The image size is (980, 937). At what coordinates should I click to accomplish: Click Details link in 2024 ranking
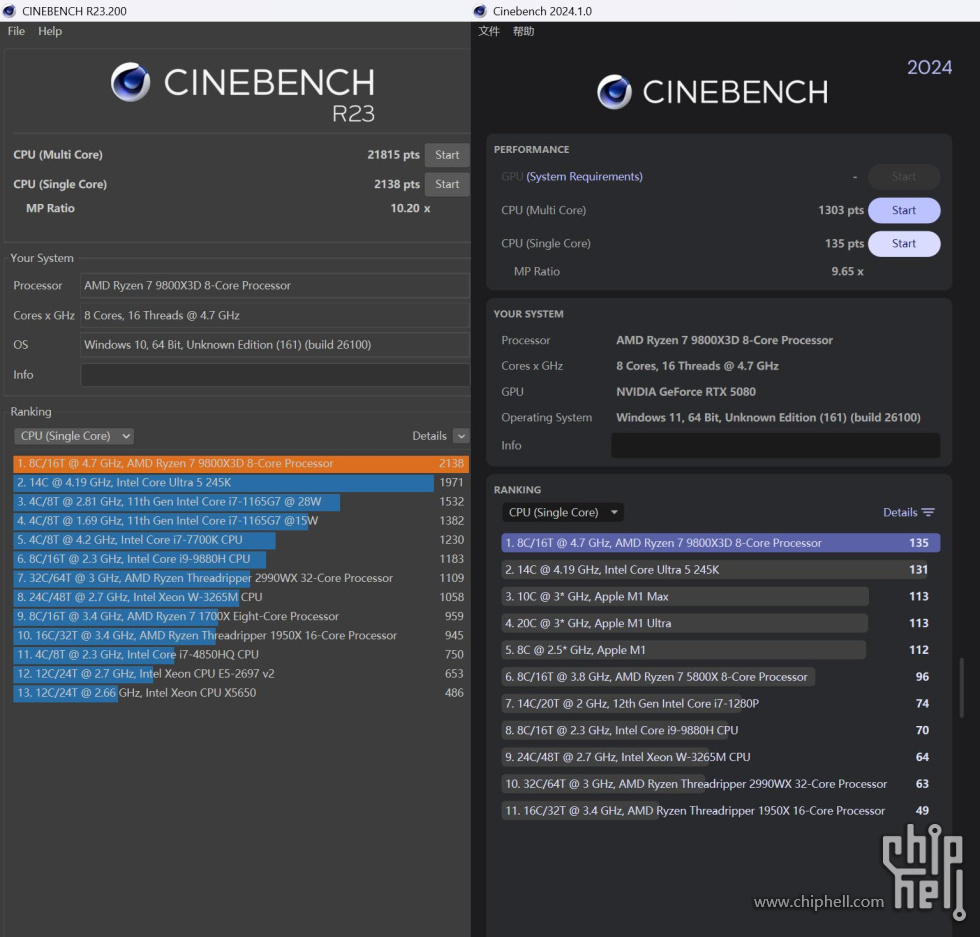pos(900,512)
